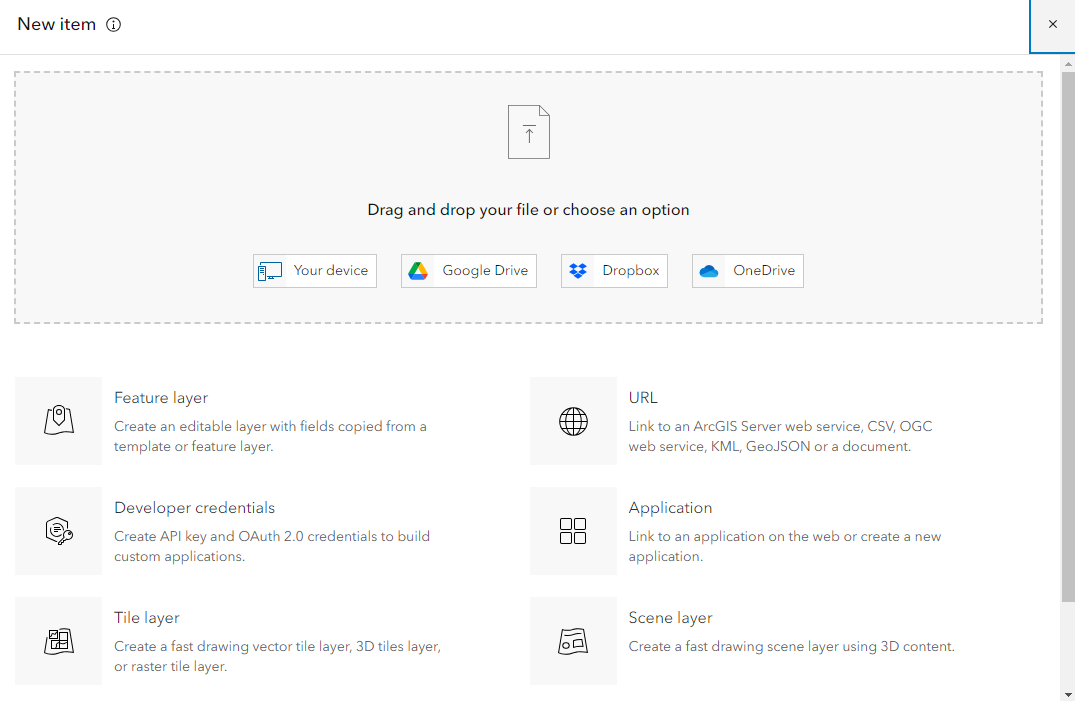Screen dimensions: 1075x701
Task: Select Dropbox as file source
Action: click(x=614, y=271)
